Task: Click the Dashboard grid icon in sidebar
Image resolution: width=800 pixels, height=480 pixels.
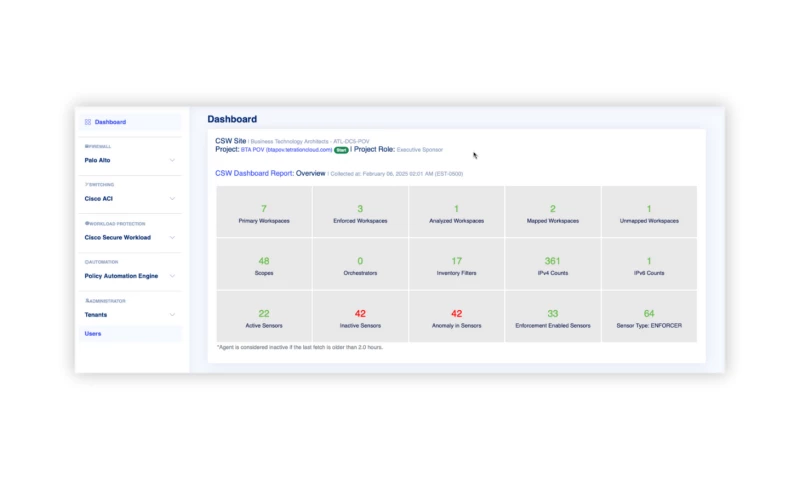Action: tap(88, 122)
